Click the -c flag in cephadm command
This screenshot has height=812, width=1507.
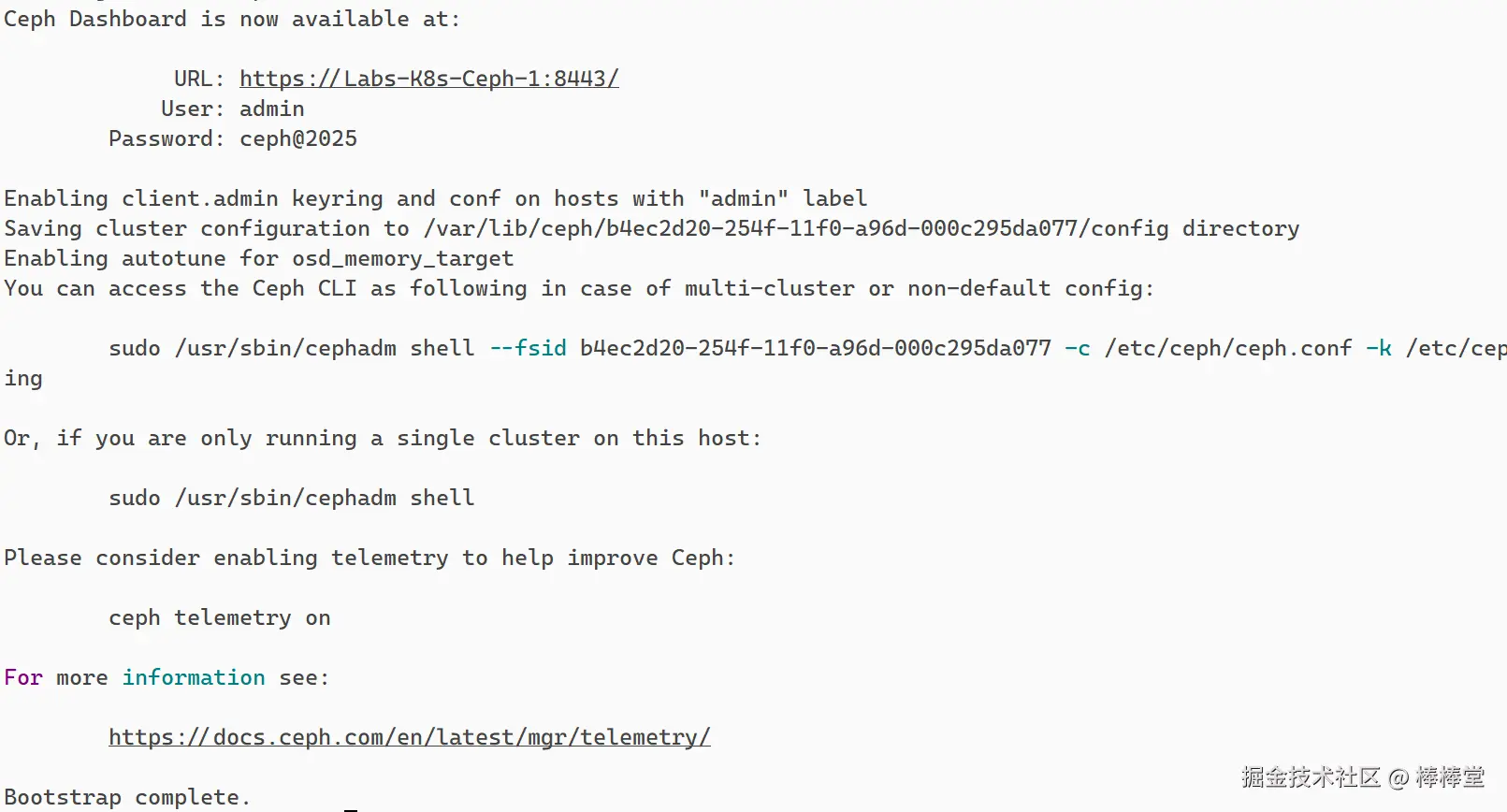point(1078,348)
